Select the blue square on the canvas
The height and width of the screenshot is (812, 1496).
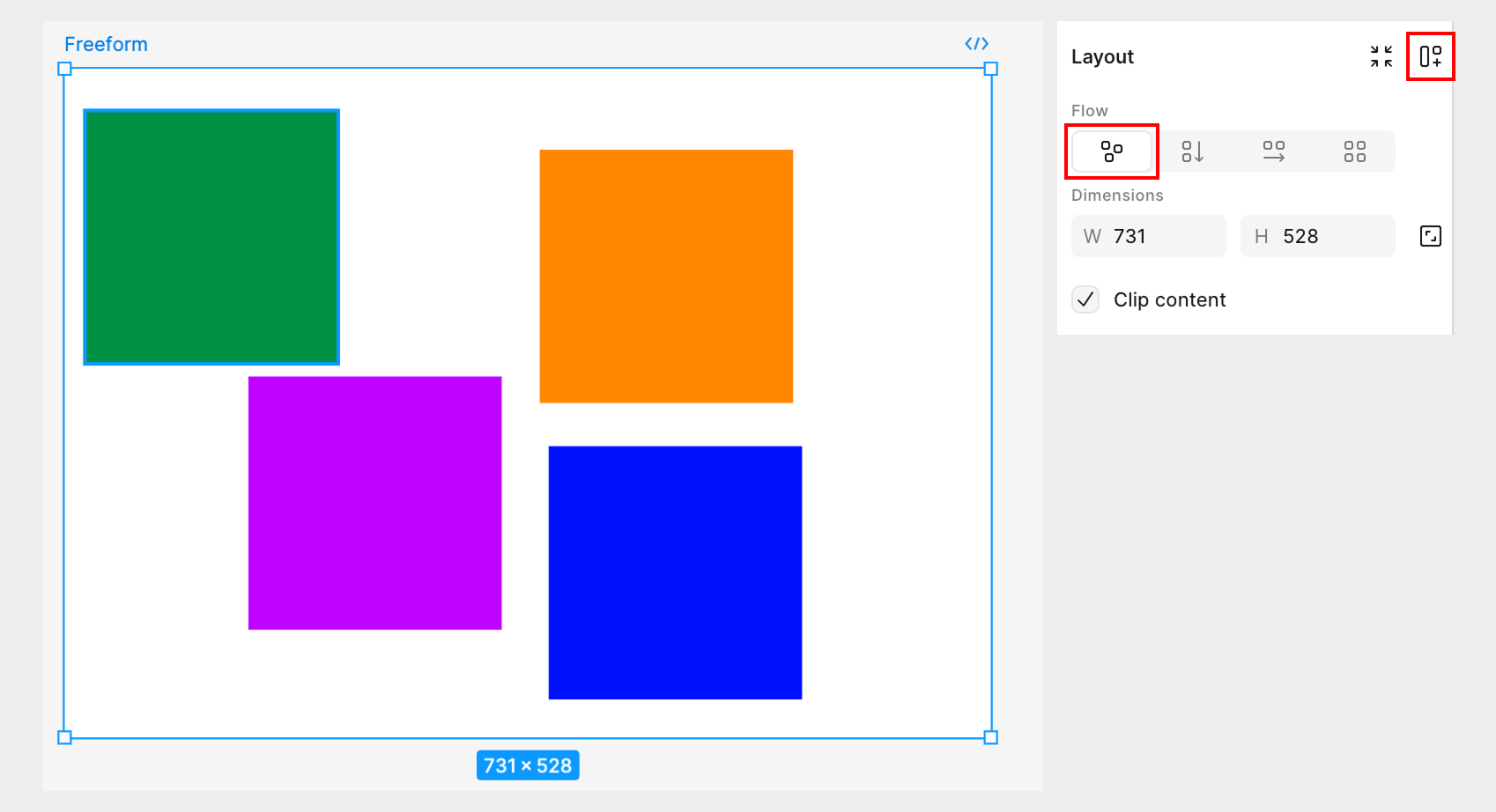point(675,571)
